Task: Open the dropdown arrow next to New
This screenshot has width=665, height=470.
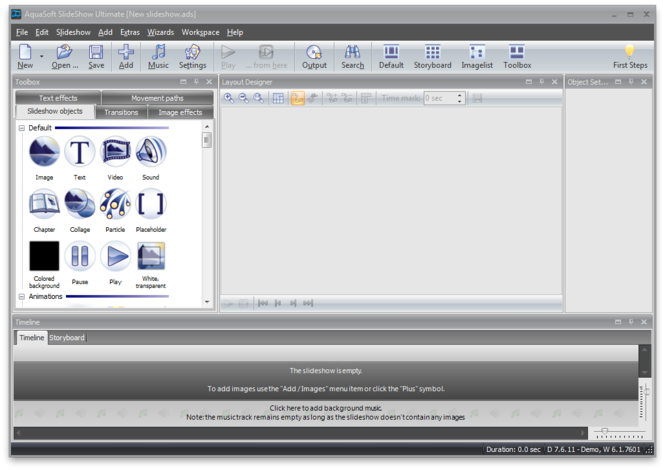Action: point(42,56)
